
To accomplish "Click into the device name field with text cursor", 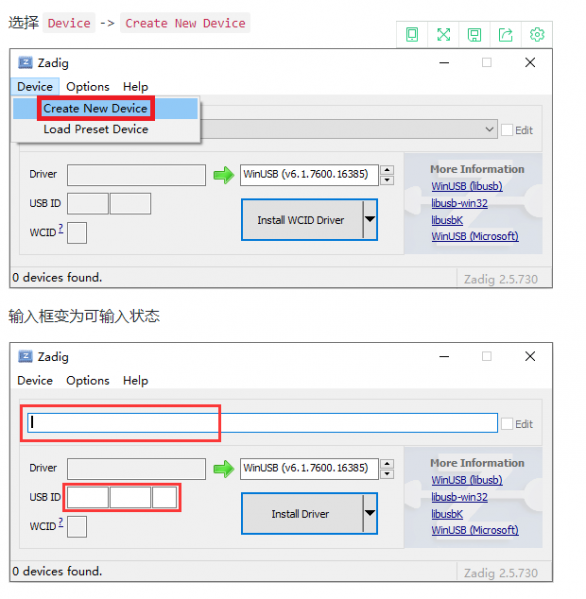I will coord(262,423).
